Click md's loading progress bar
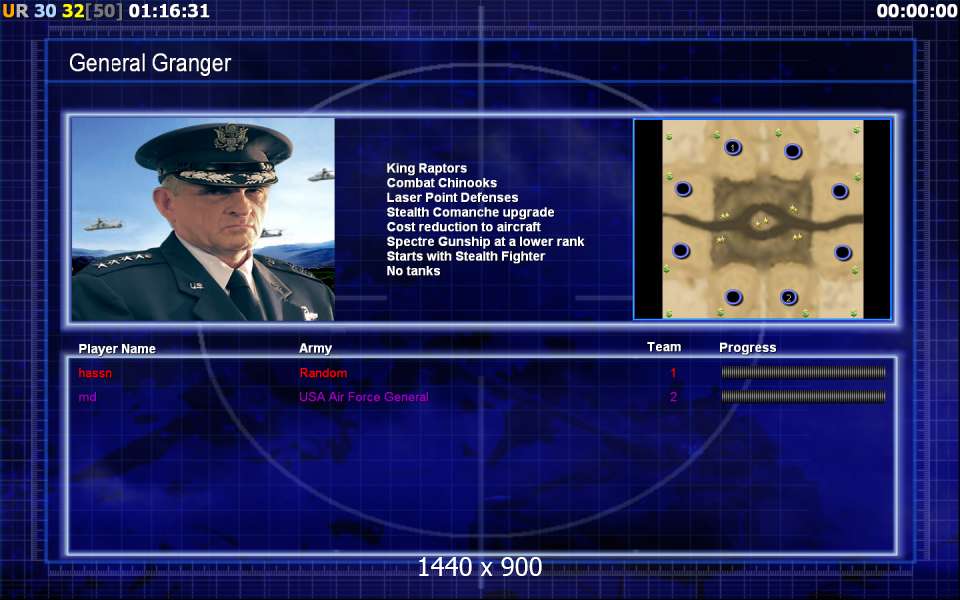Screen dimensions: 960x600 803,397
